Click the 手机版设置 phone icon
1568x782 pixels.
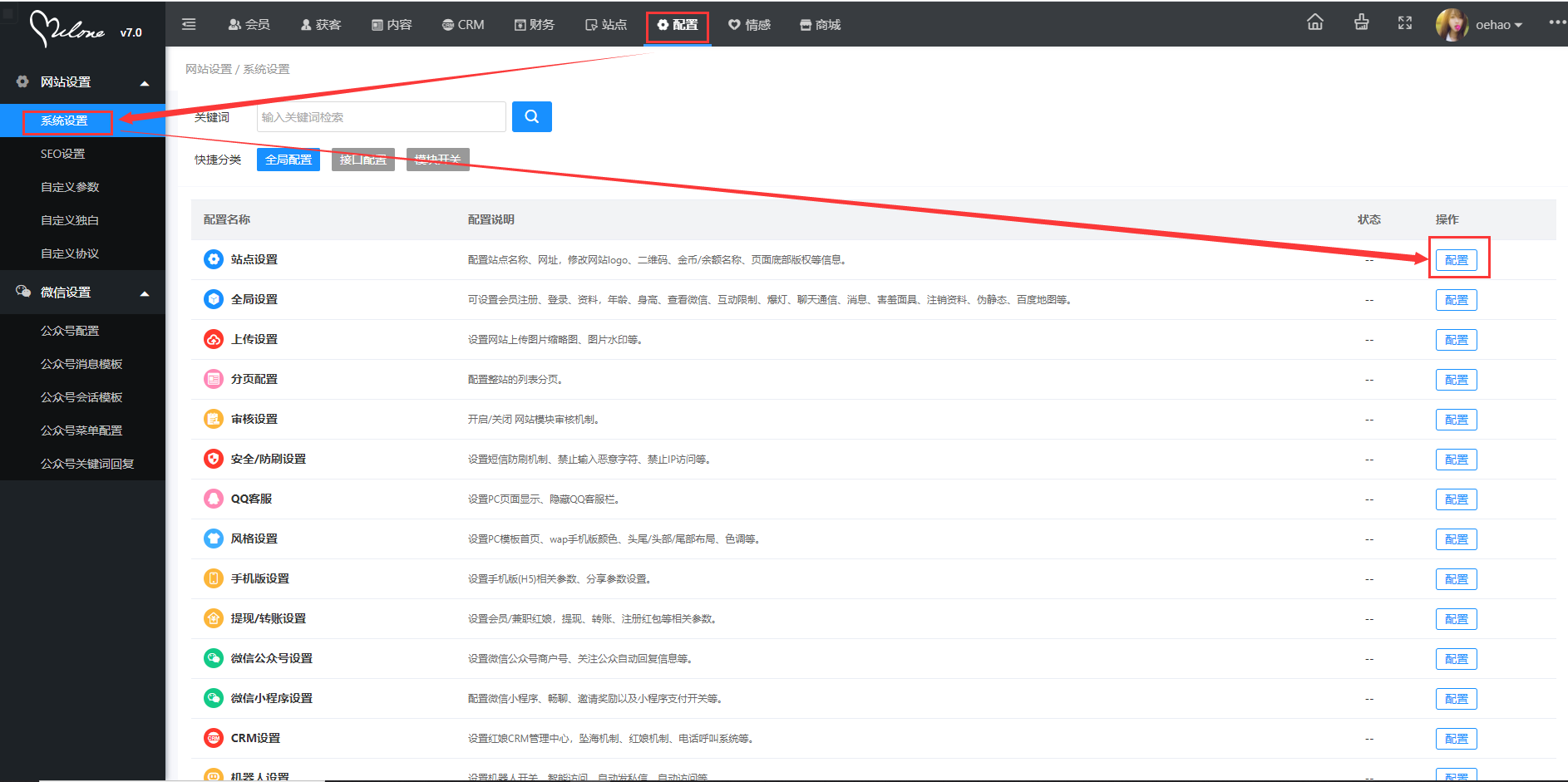coord(214,578)
